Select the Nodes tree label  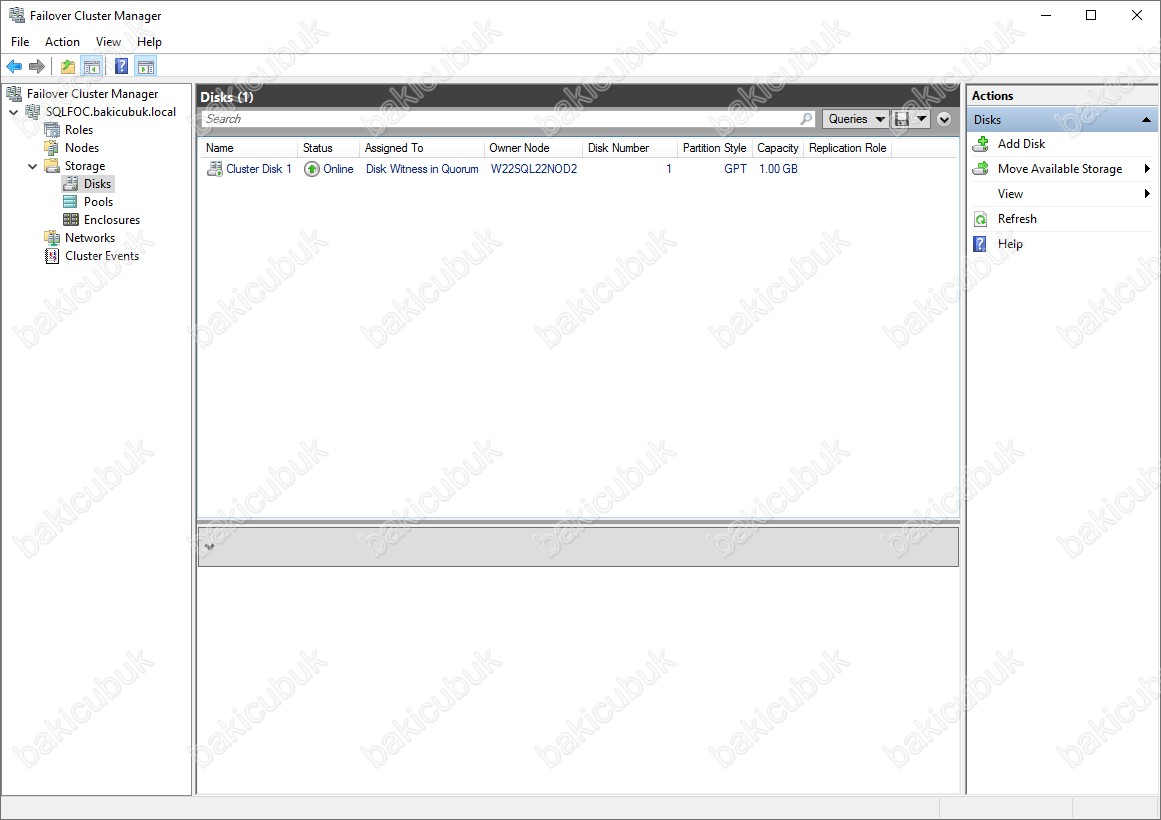coord(81,147)
